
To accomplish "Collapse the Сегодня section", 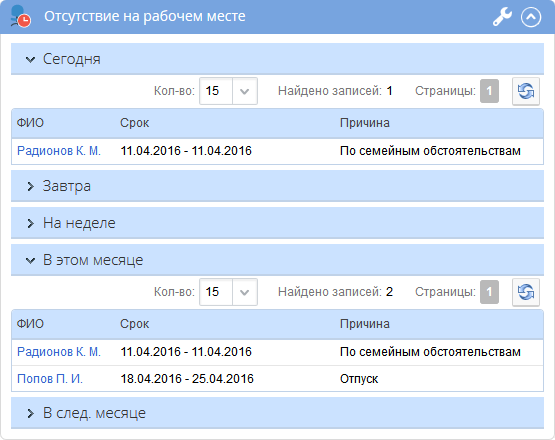I will [278, 59].
